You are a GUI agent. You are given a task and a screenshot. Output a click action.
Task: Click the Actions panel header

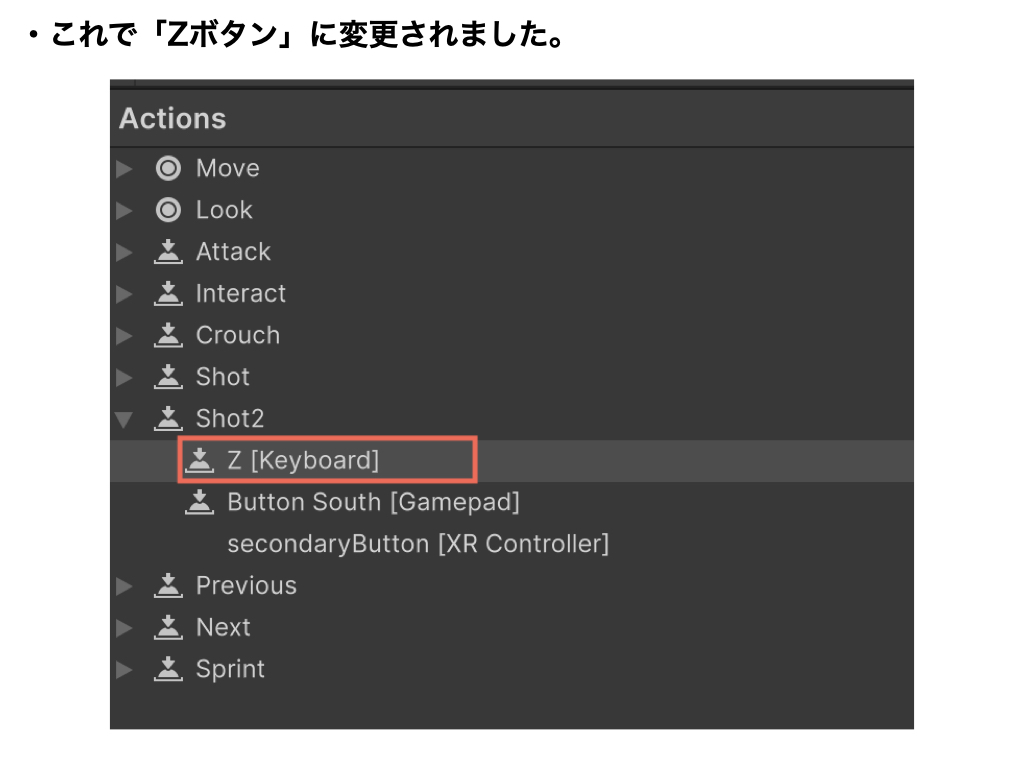point(173,118)
